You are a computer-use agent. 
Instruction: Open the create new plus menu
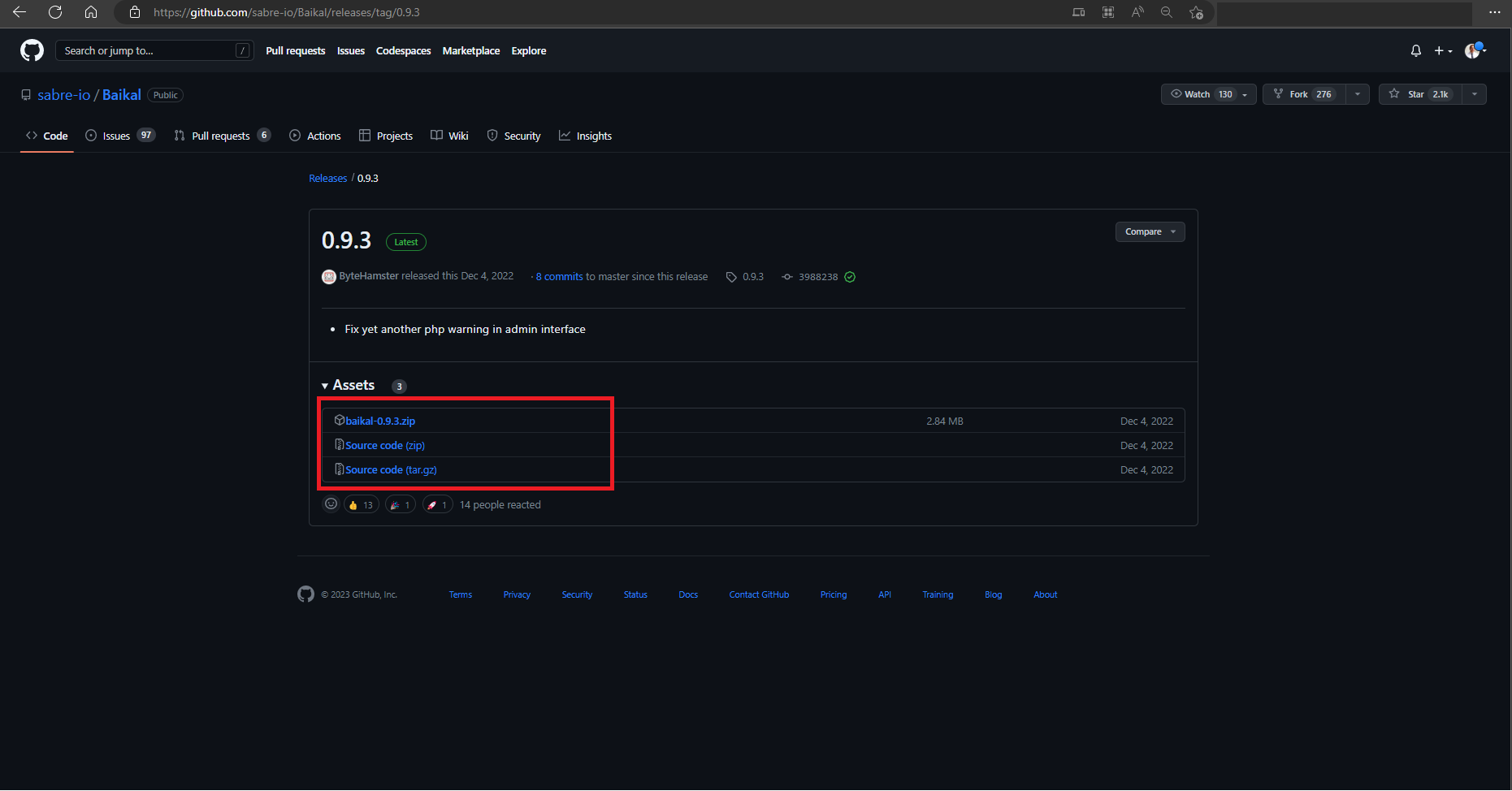(x=1443, y=50)
